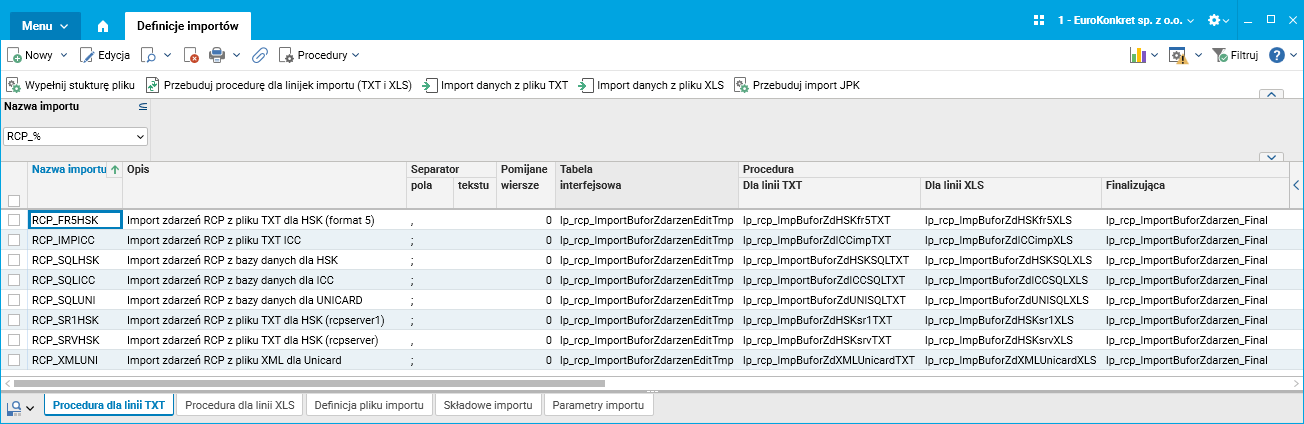
Task: Open the grid apps icon in title bar
Action: pos(1038,20)
